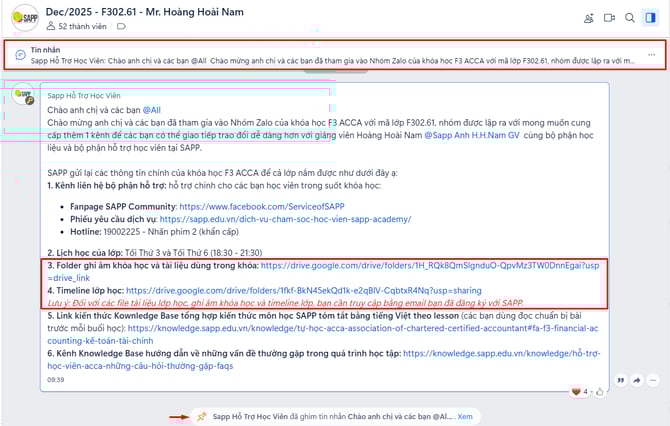This screenshot has width=670, height=426.
Task: Toggle the conversation info side panel
Action: [651, 17]
